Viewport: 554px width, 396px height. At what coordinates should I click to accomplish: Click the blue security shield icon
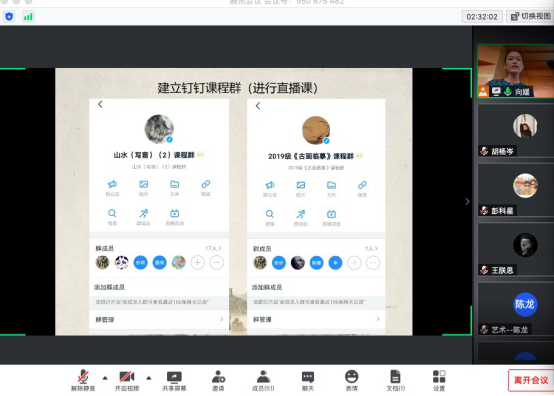pos(9,16)
